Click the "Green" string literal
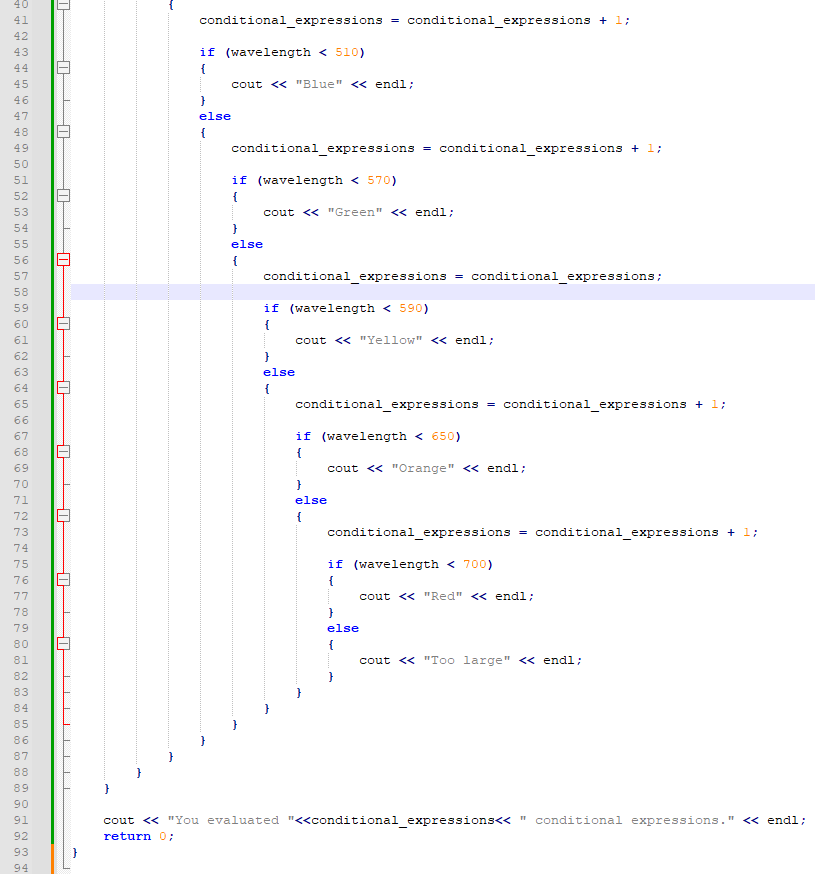The width and height of the screenshot is (815, 874). click(355, 212)
